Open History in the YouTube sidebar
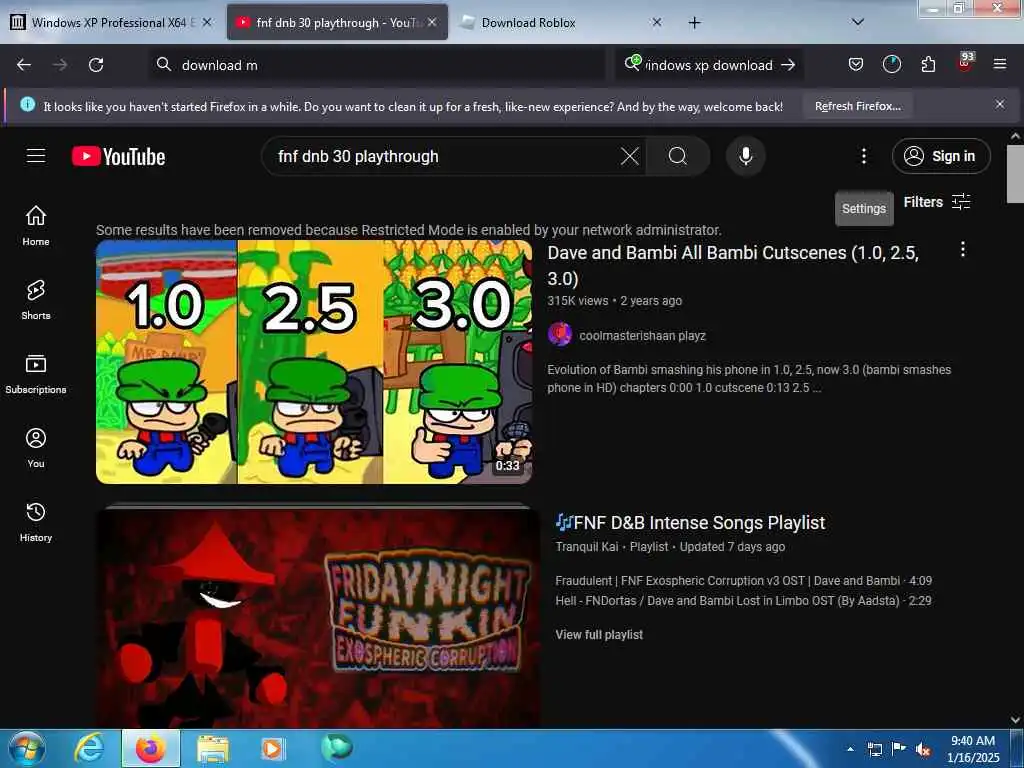Image resolution: width=1024 pixels, height=768 pixels. (36, 522)
